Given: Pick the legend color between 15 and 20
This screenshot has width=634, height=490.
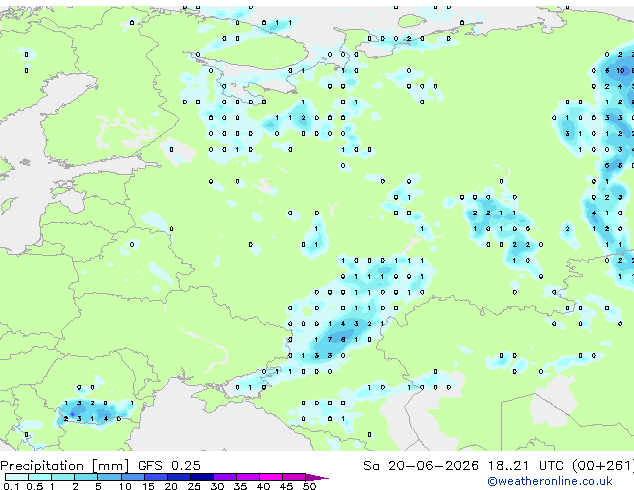Looking at the screenshot, I should [155, 477].
